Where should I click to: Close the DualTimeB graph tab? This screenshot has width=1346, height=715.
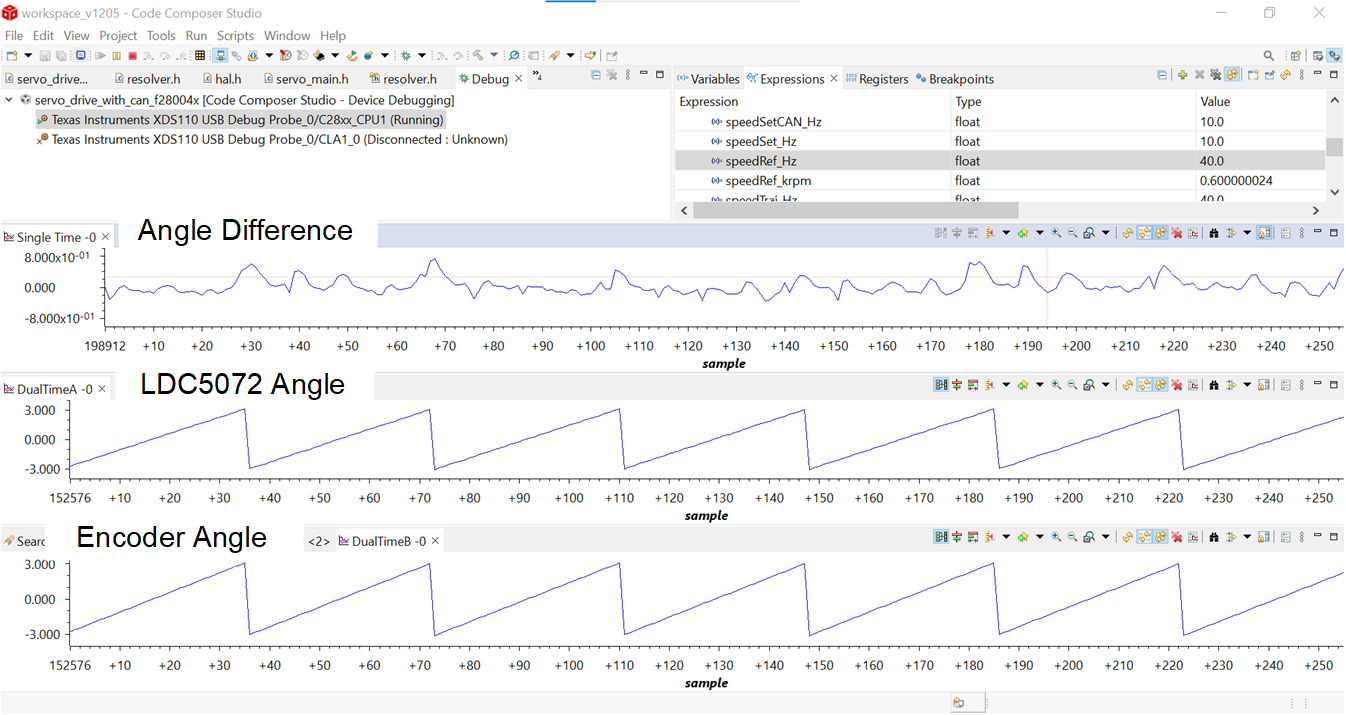tap(436, 541)
